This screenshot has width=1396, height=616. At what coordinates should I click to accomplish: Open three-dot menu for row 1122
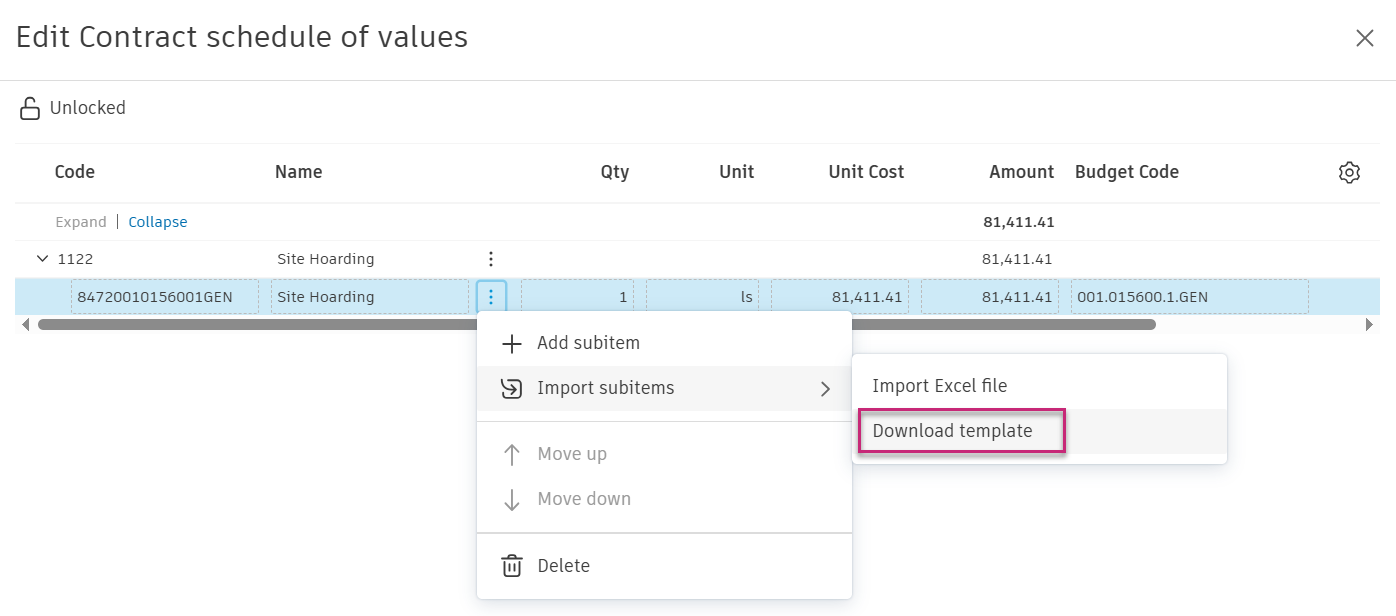click(x=490, y=259)
